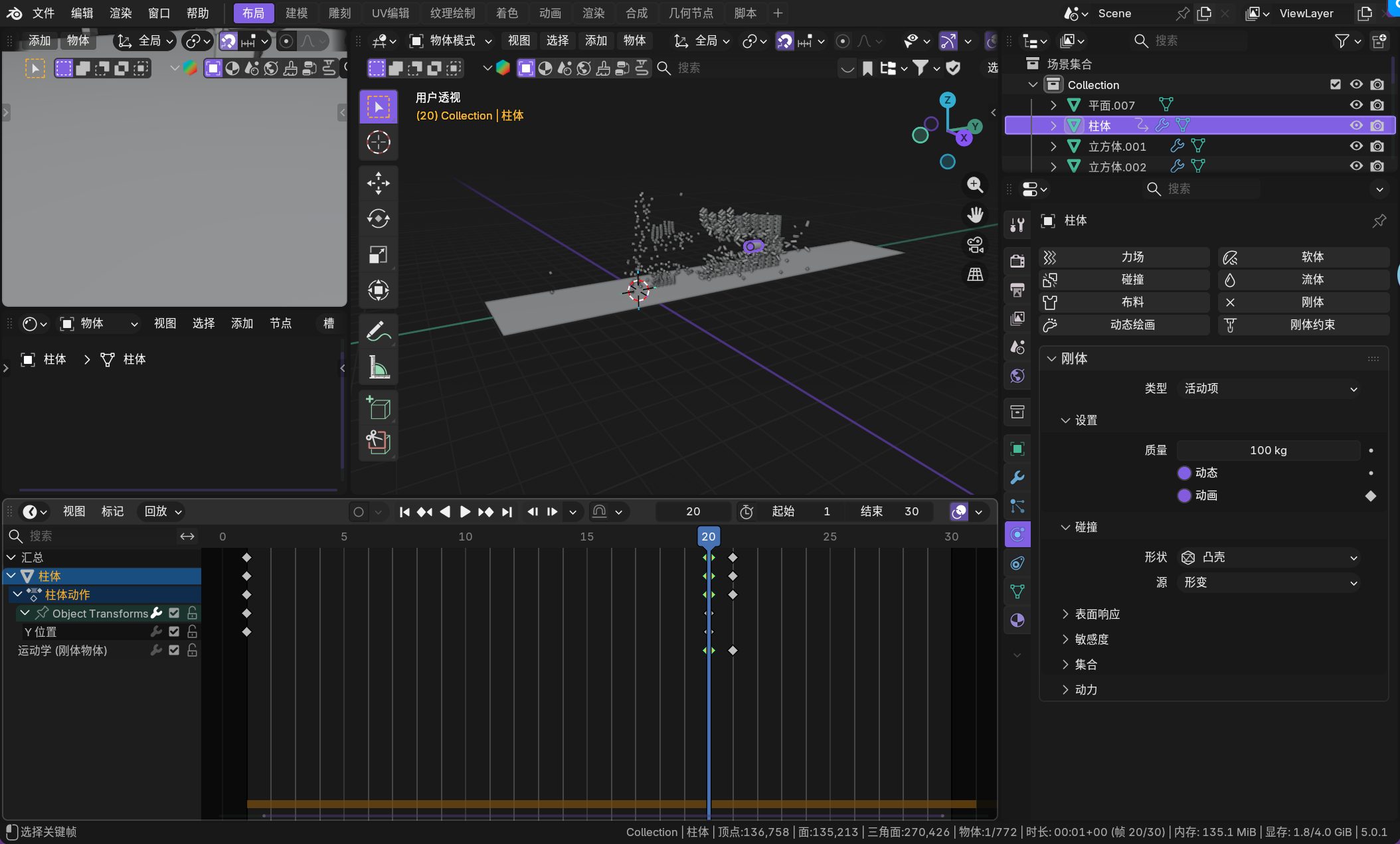Expand the 表面响应 subpanel

pos(1096,614)
